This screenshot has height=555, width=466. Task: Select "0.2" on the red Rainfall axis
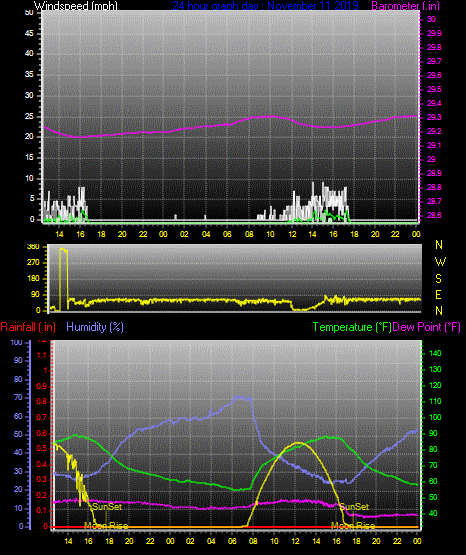click(42, 495)
